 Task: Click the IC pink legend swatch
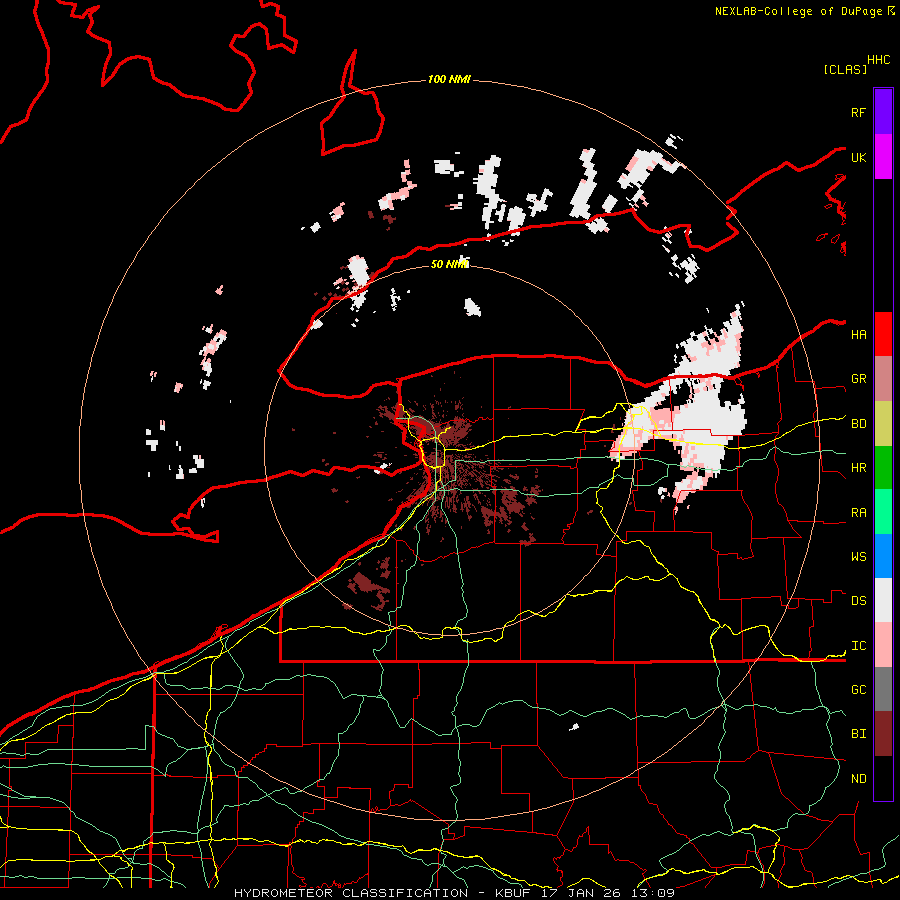point(883,645)
